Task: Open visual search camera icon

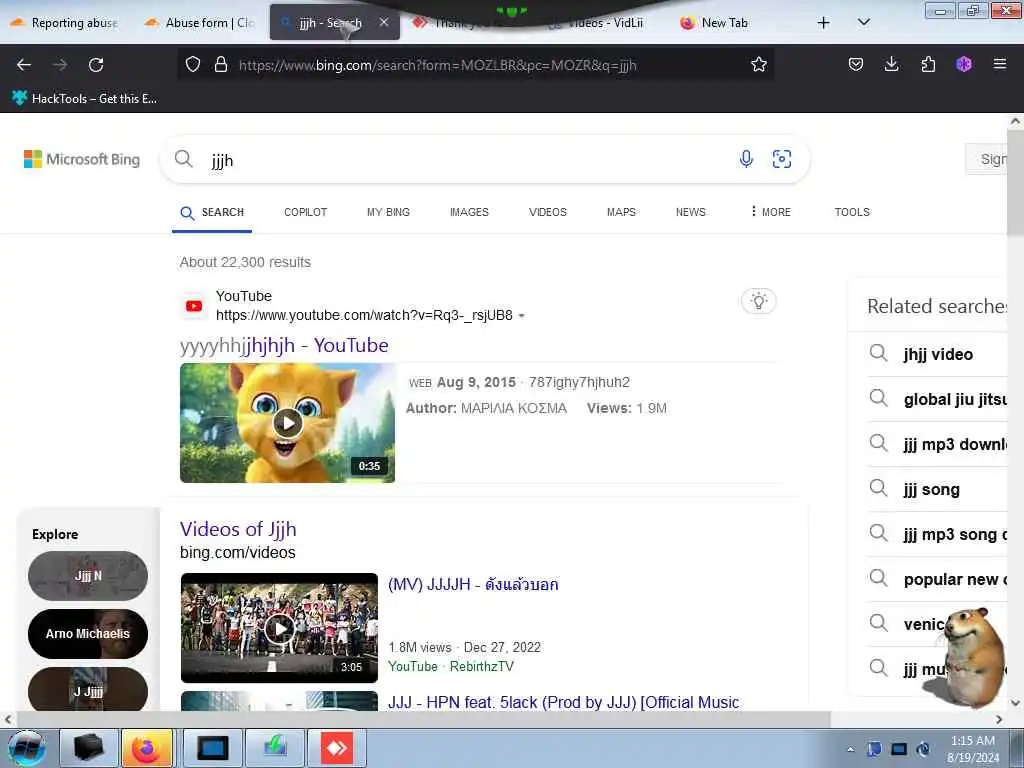Action: click(782, 159)
